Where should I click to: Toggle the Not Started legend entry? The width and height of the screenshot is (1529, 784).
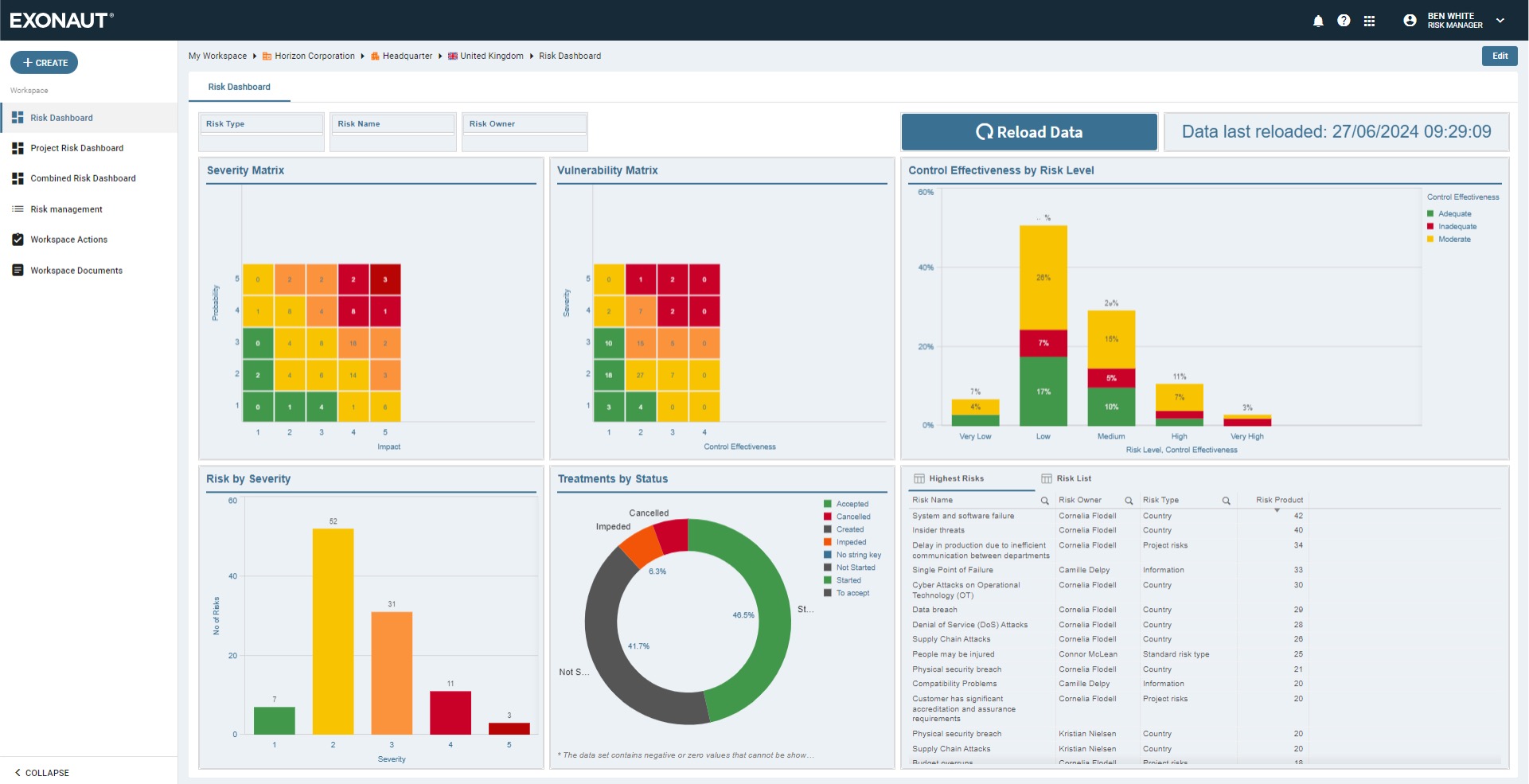coord(855,568)
